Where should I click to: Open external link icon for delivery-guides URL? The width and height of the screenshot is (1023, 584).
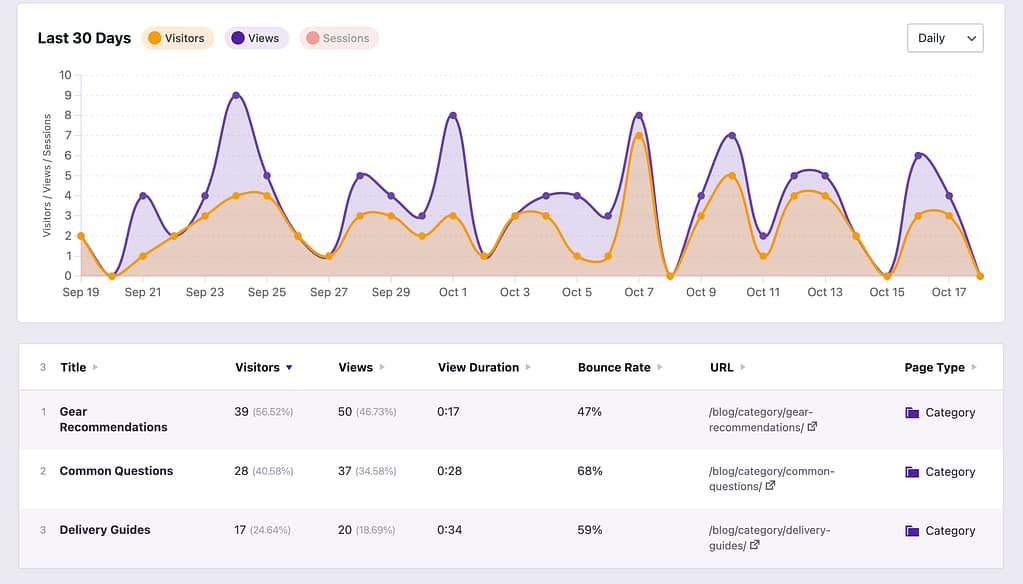tap(754, 545)
